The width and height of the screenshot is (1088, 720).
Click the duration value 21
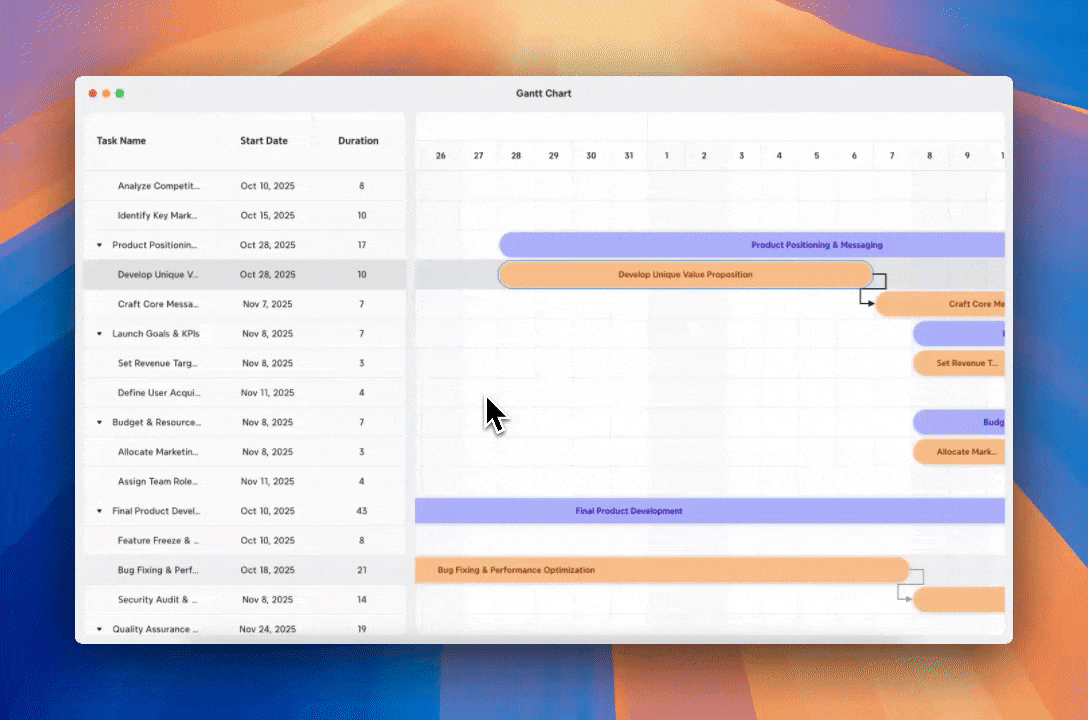[362, 570]
